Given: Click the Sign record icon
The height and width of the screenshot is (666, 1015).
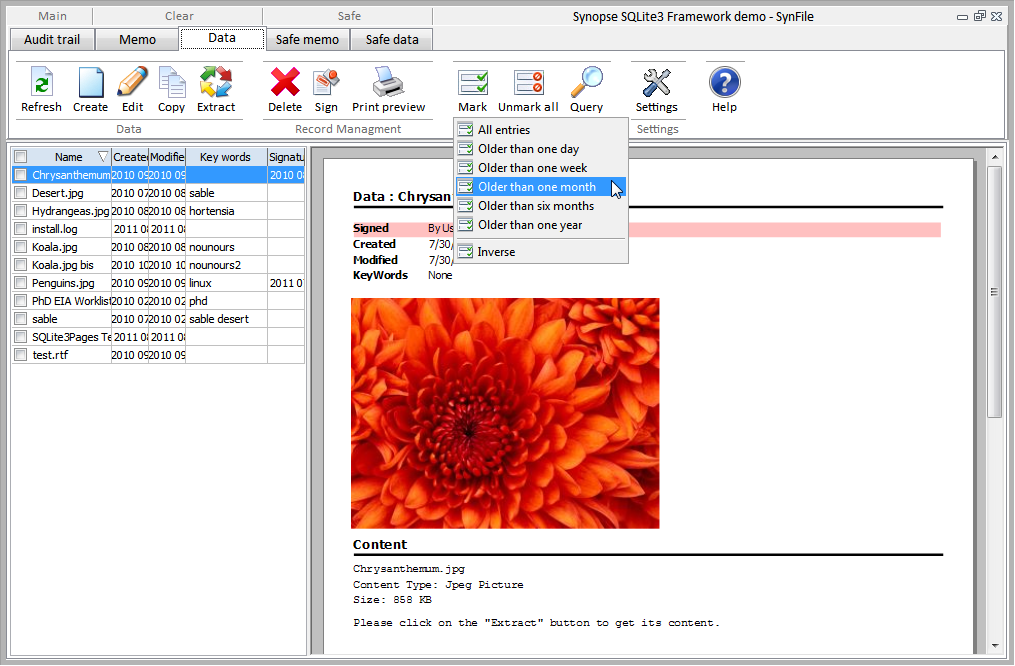Looking at the screenshot, I should pyautogui.click(x=326, y=84).
